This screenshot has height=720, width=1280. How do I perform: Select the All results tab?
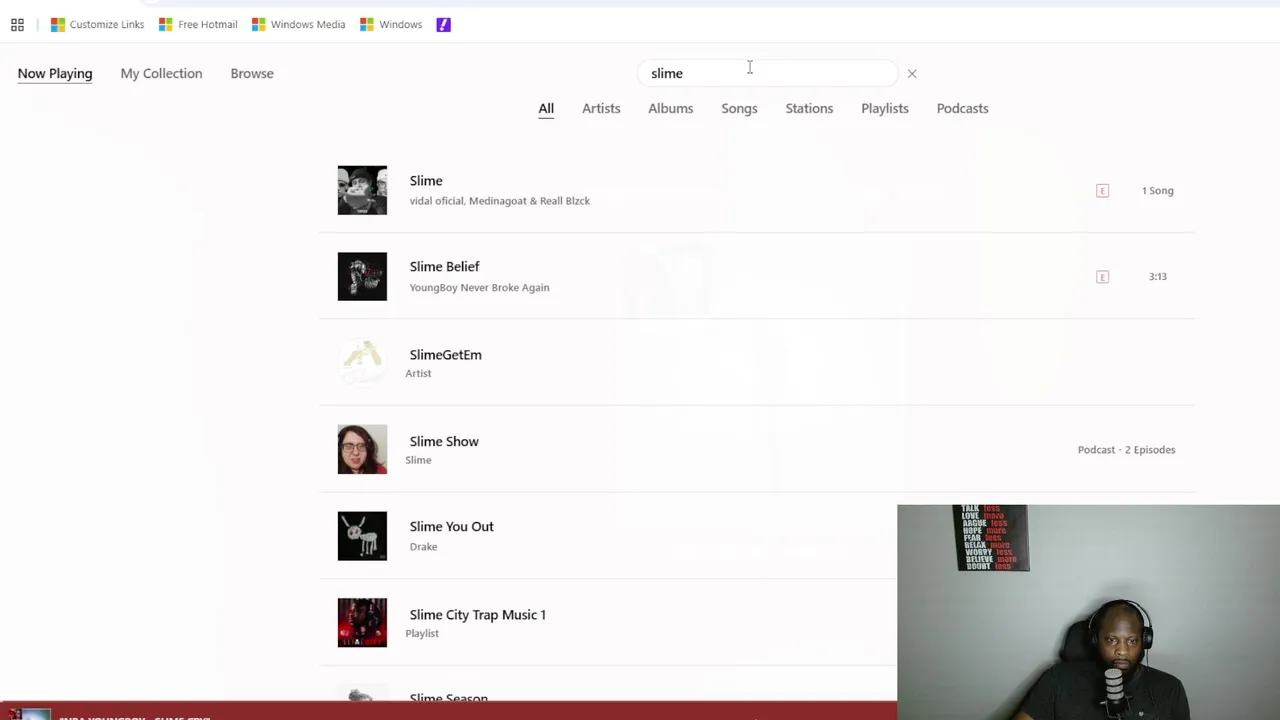pyautogui.click(x=546, y=109)
